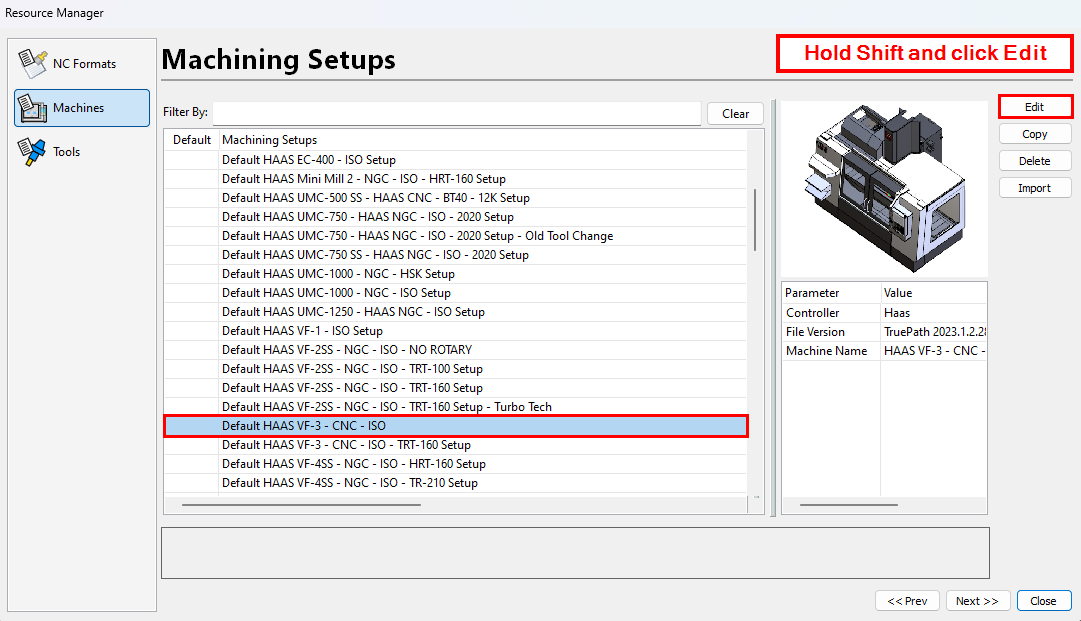Image resolution: width=1081 pixels, height=621 pixels.
Task: Delete the selected machining setup
Action: pyautogui.click(x=1035, y=161)
